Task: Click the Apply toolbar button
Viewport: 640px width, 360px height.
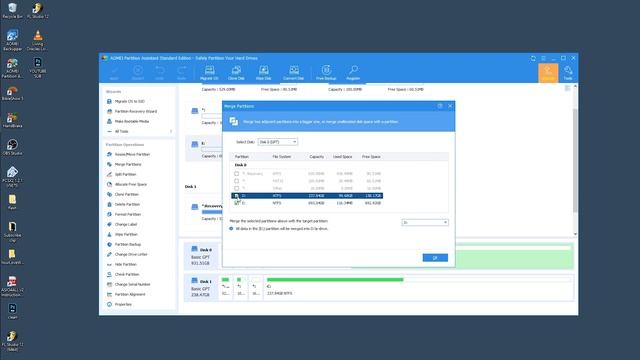Action: tap(114, 73)
